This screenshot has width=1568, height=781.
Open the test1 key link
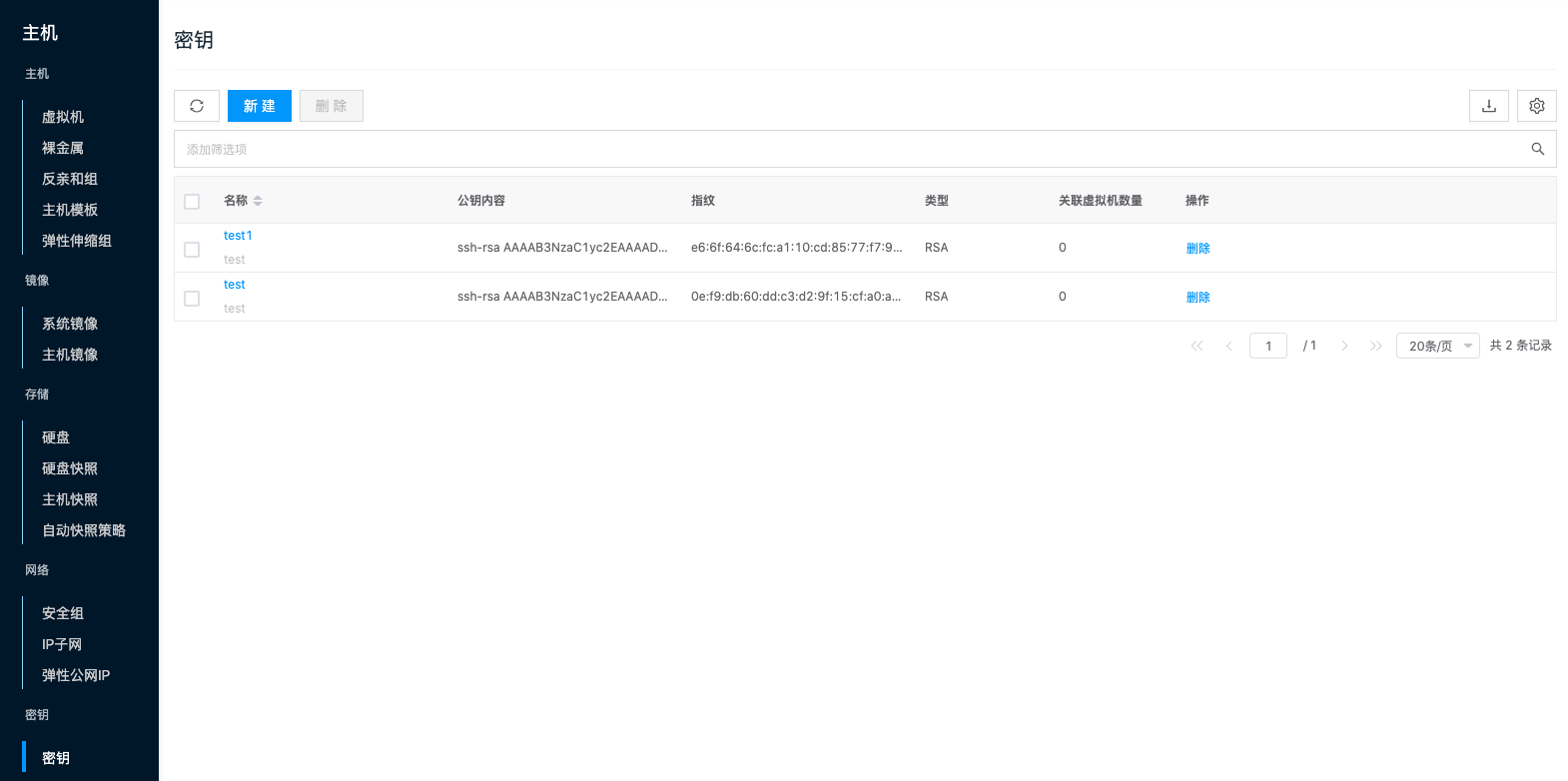pos(238,236)
